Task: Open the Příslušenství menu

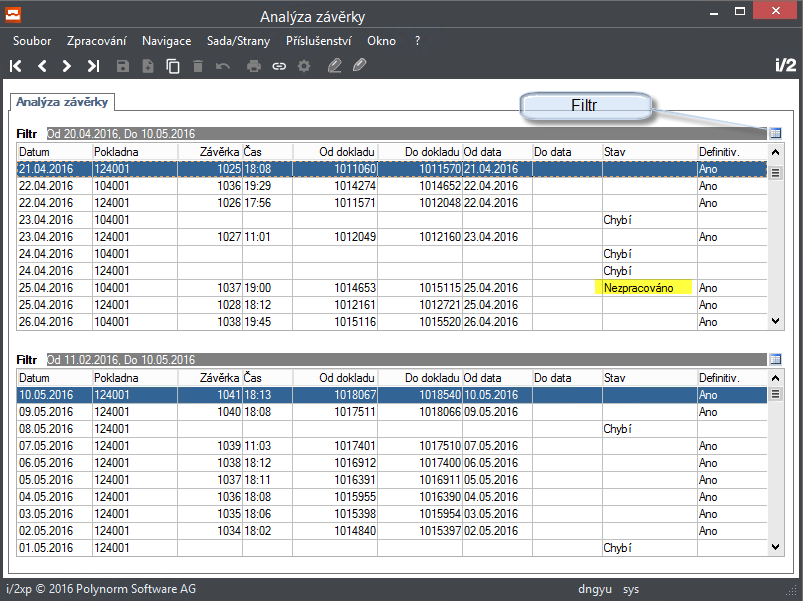Action: coord(319,41)
